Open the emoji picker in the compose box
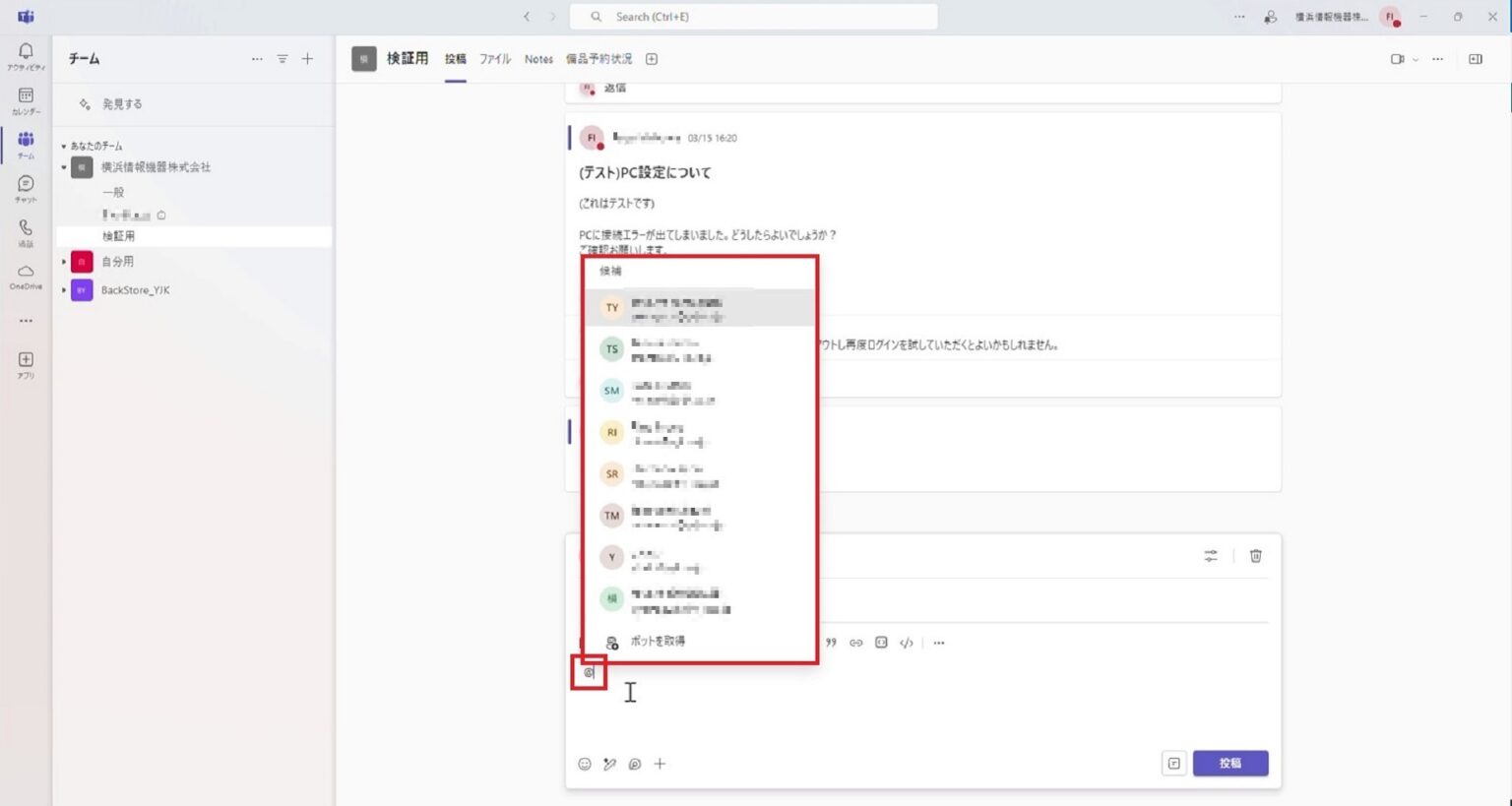Screen dimensions: 1512x806 tap(584, 764)
